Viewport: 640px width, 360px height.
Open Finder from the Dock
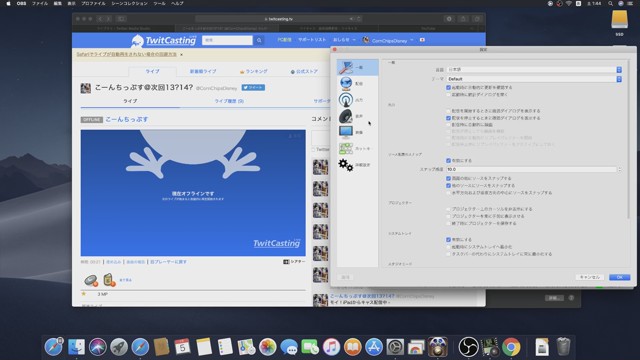[x=76, y=347]
